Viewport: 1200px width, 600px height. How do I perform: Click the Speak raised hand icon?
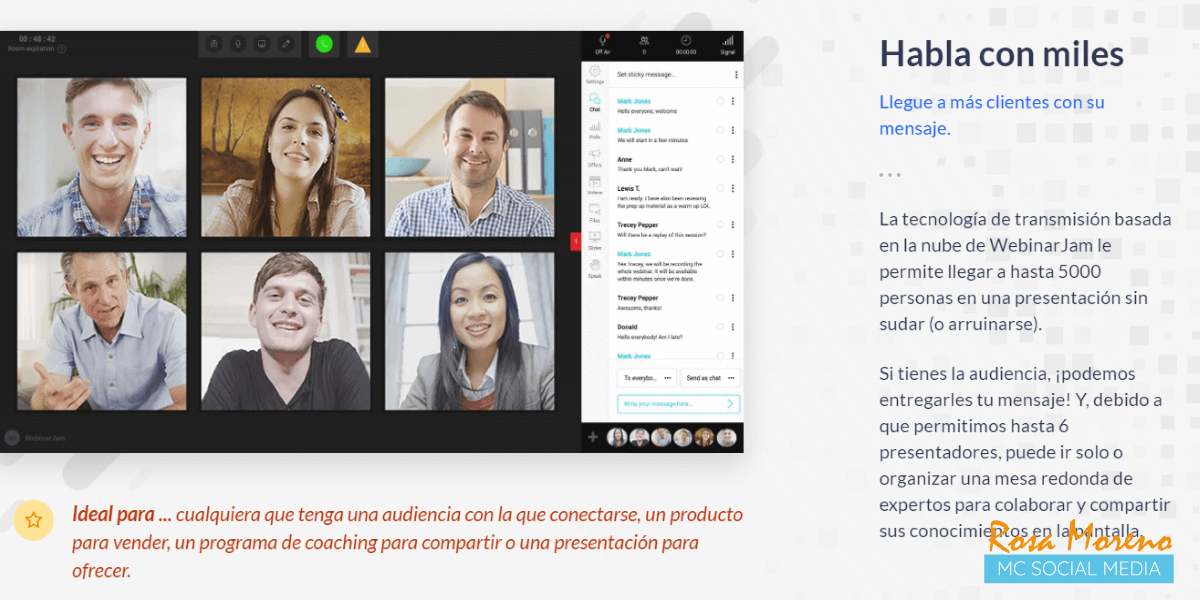595,268
